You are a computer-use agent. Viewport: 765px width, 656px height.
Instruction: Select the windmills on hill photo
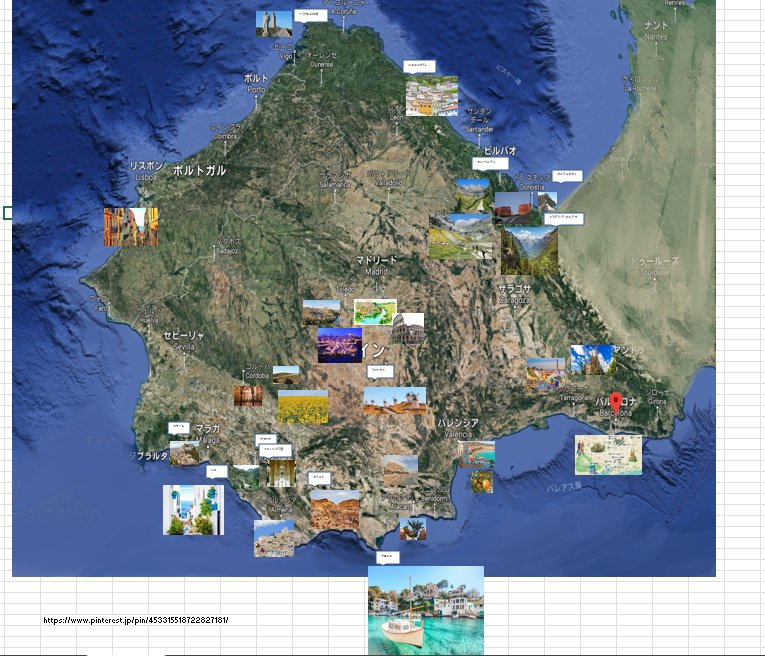point(395,401)
